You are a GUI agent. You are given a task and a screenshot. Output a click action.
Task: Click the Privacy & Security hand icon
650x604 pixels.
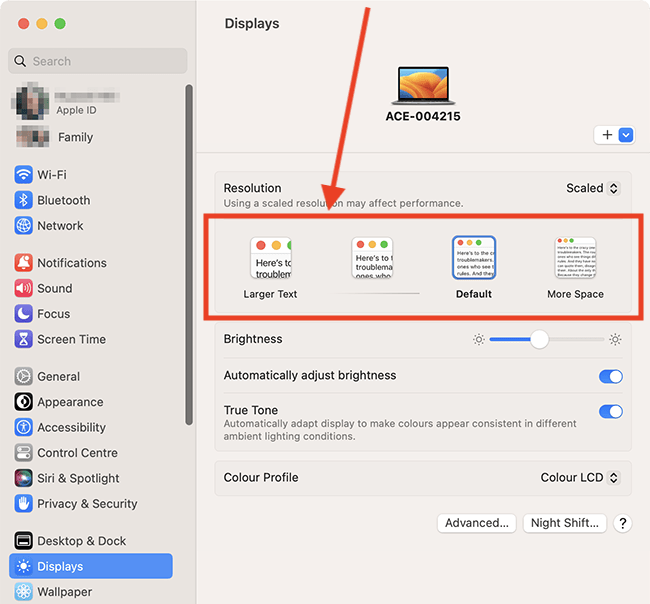[24, 504]
